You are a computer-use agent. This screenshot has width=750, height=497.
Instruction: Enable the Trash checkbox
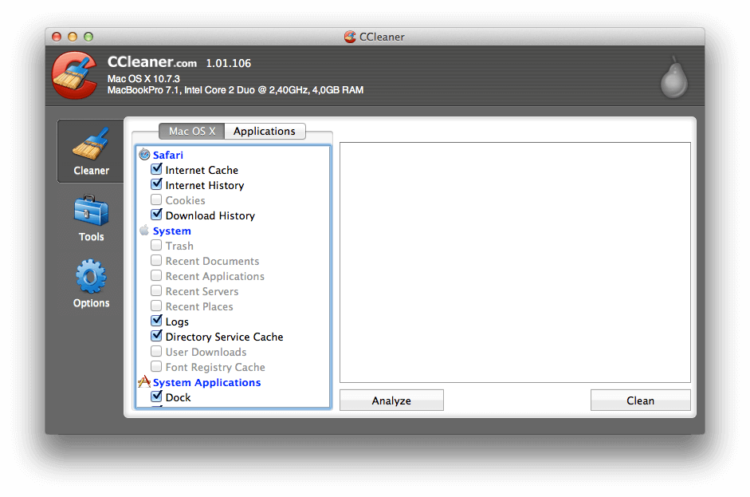(x=156, y=245)
